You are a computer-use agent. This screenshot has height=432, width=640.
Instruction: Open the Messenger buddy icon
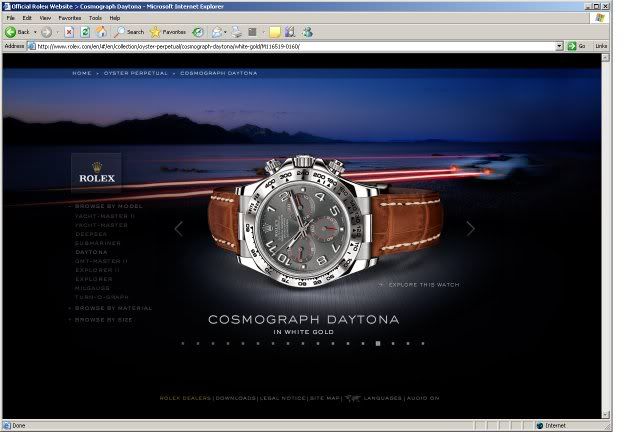(x=308, y=32)
